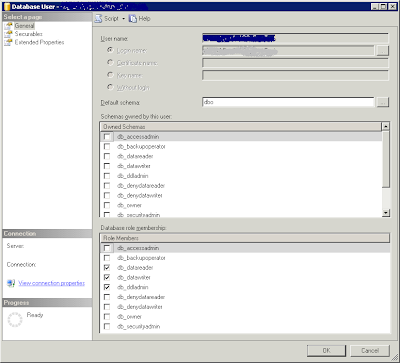Check db_backupoperator in Role Members
The height and width of the screenshot is (363, 400).
coord(107,258)
